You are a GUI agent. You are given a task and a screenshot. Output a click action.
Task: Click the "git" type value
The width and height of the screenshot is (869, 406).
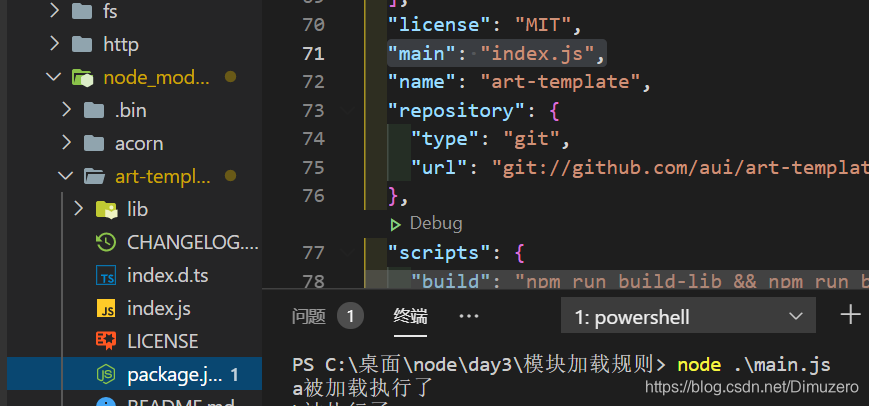click(x=530, y=138)
